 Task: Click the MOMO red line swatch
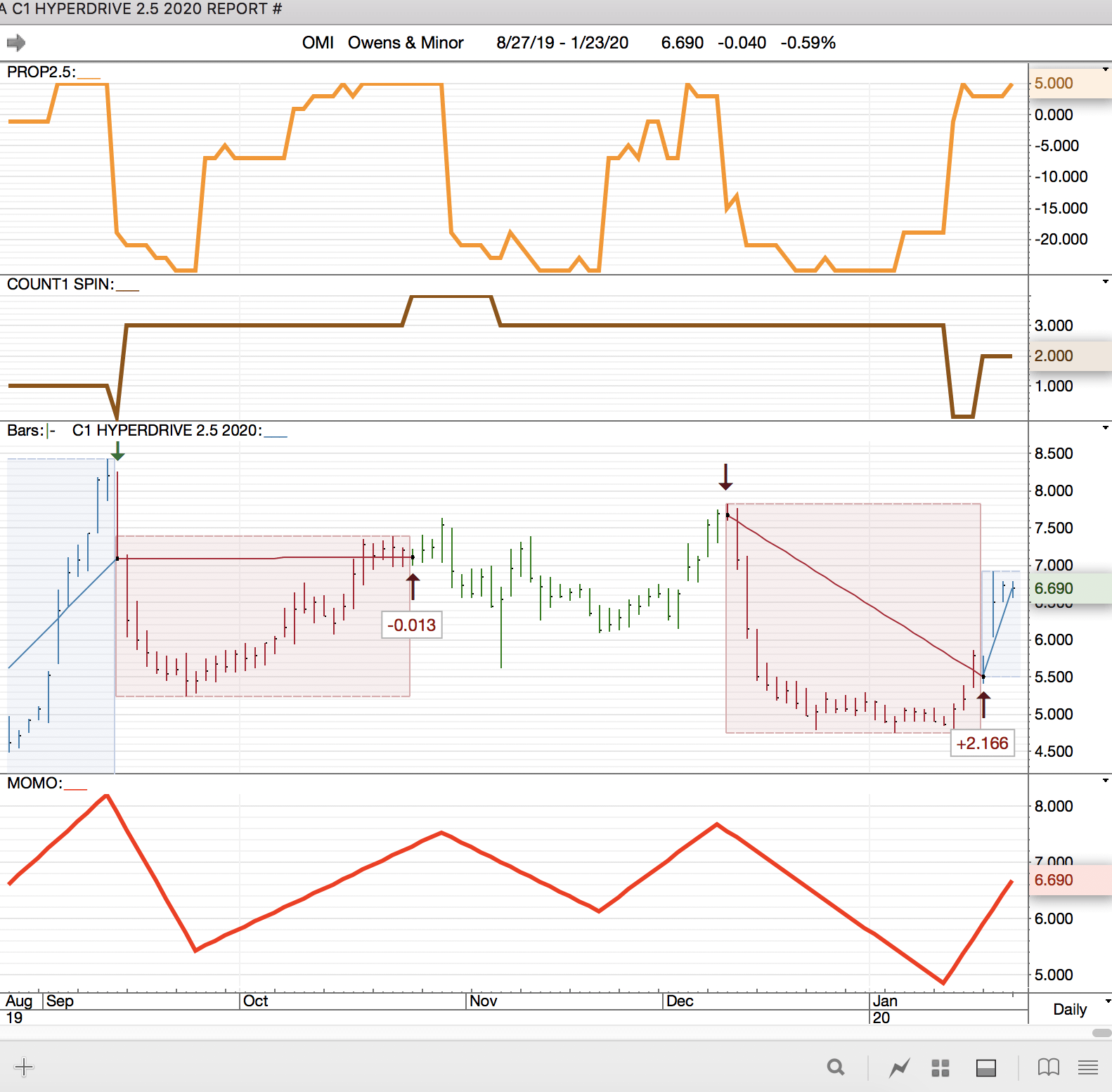(x=75, y=788)
